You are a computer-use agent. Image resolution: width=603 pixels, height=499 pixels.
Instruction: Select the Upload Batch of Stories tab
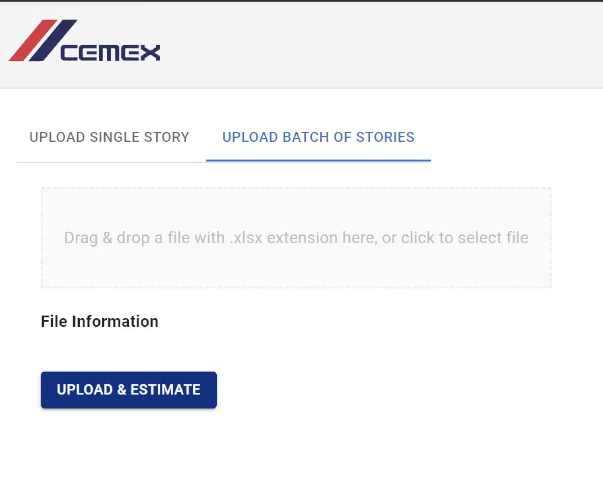pyautogui.click(x=318, y=137)
